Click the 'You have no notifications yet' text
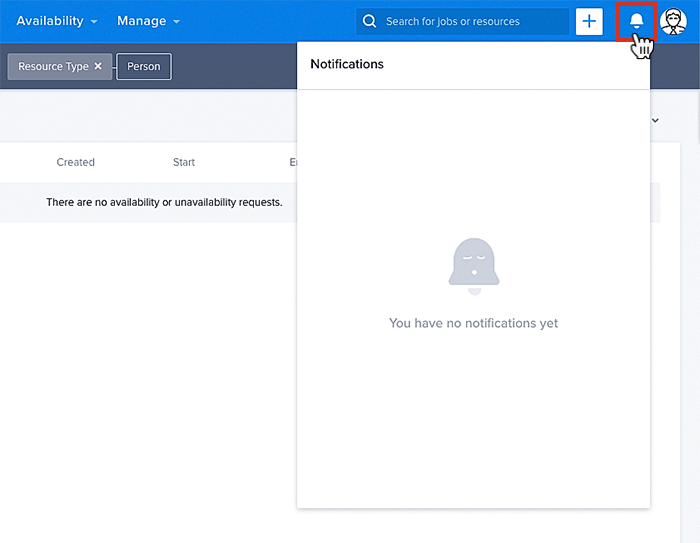 pyautogui.click(x=473, y=323)
